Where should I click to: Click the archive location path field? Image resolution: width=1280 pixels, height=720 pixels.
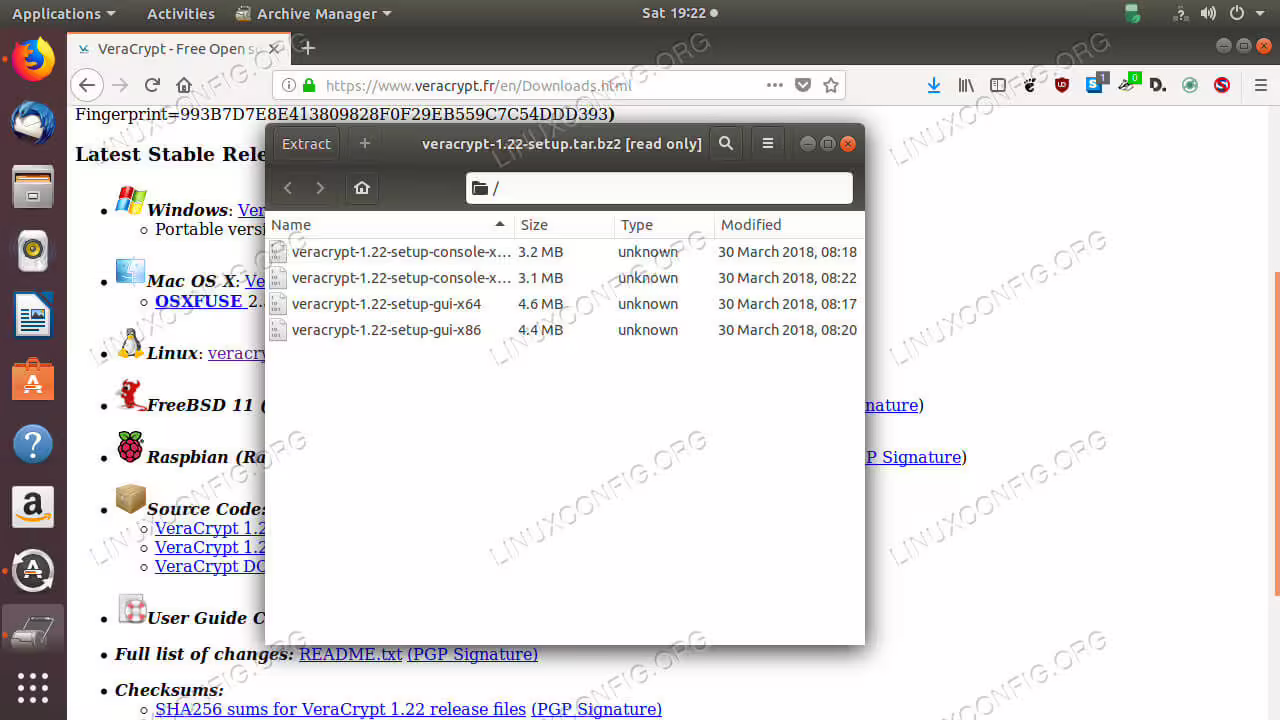coord(659,188)
